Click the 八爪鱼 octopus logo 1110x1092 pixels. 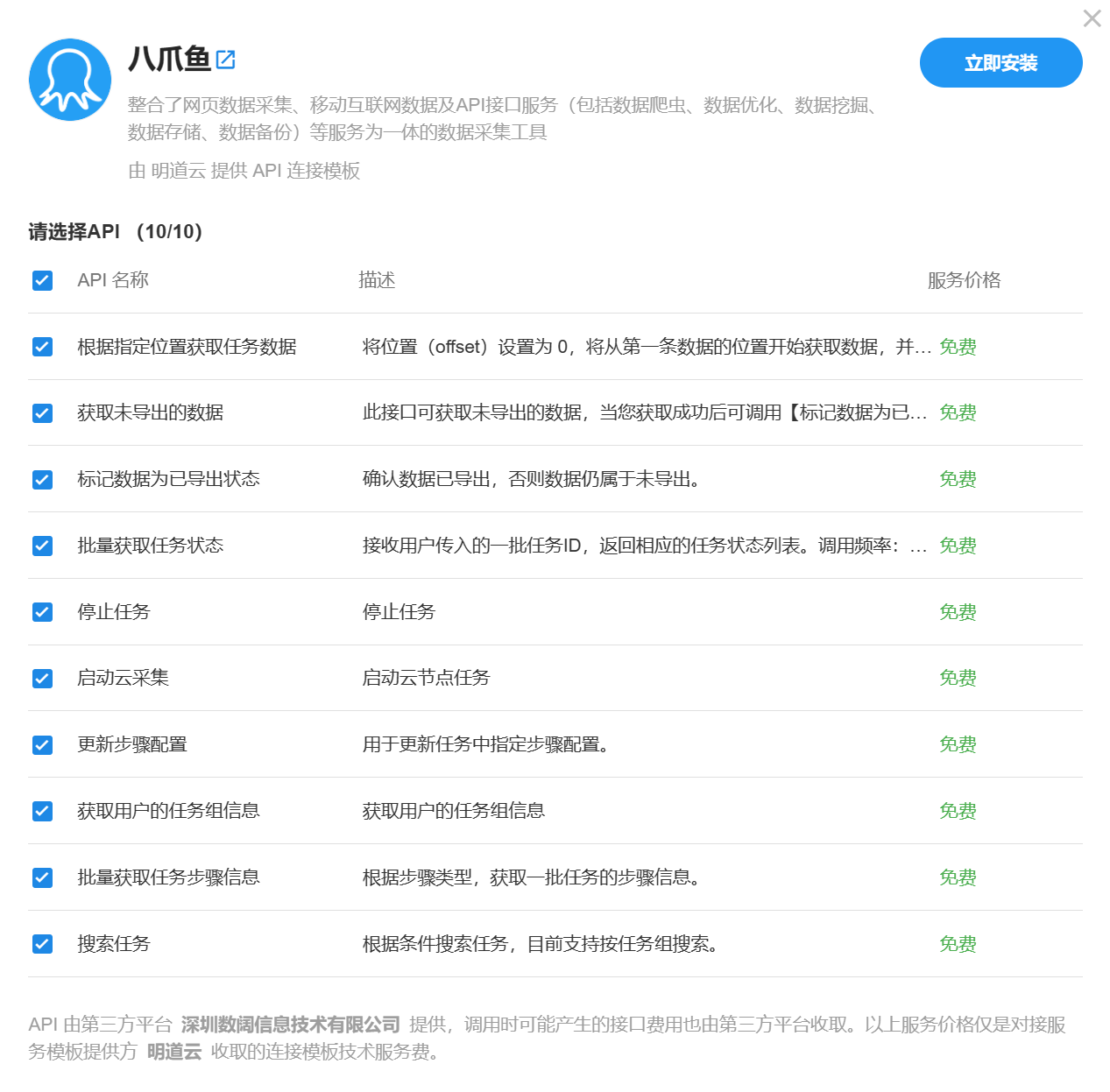pyautogui.click(x=70, y=80)
